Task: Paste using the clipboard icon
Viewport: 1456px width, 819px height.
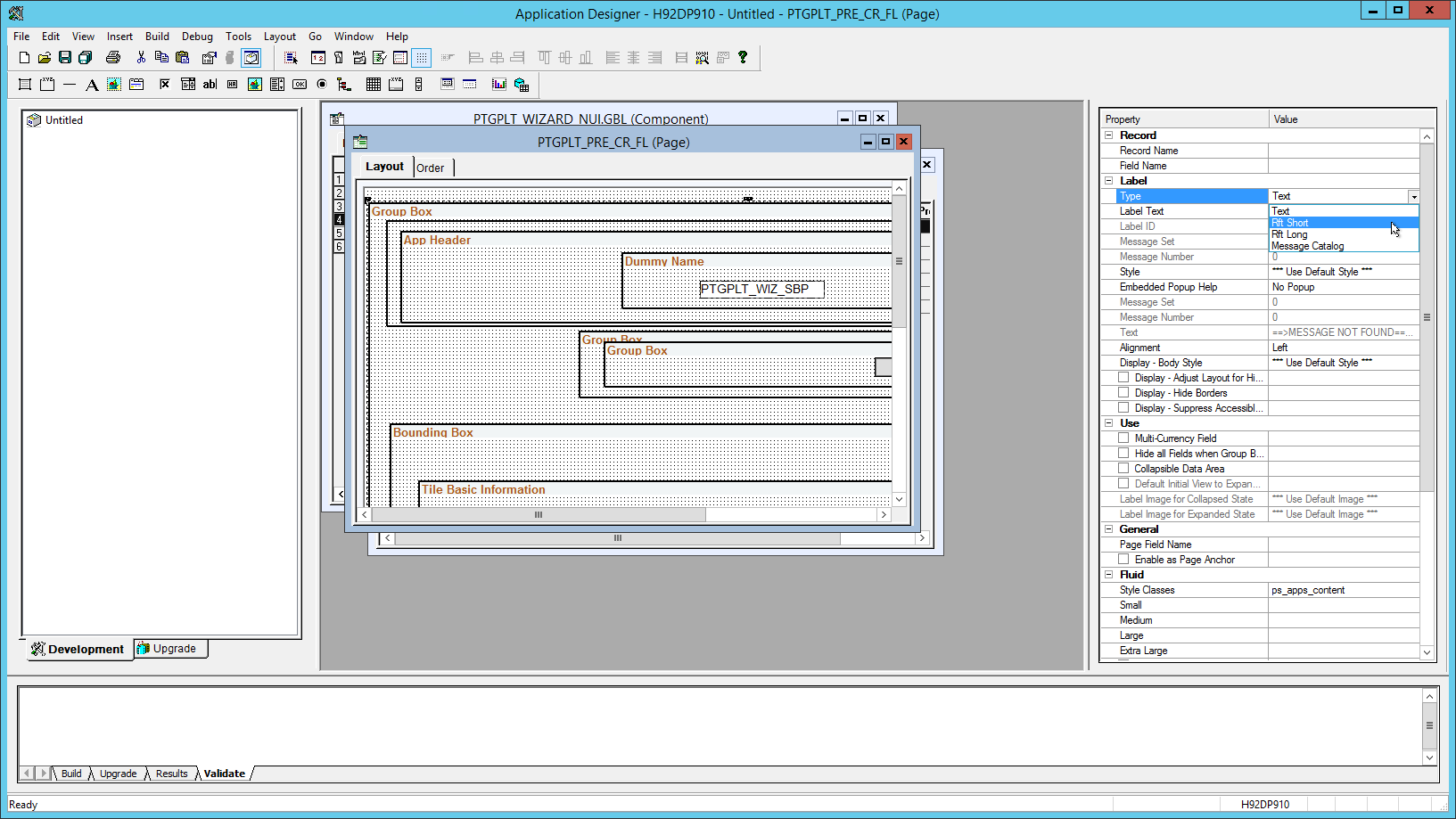Action: pyautogui.click(x=182, y=58)
